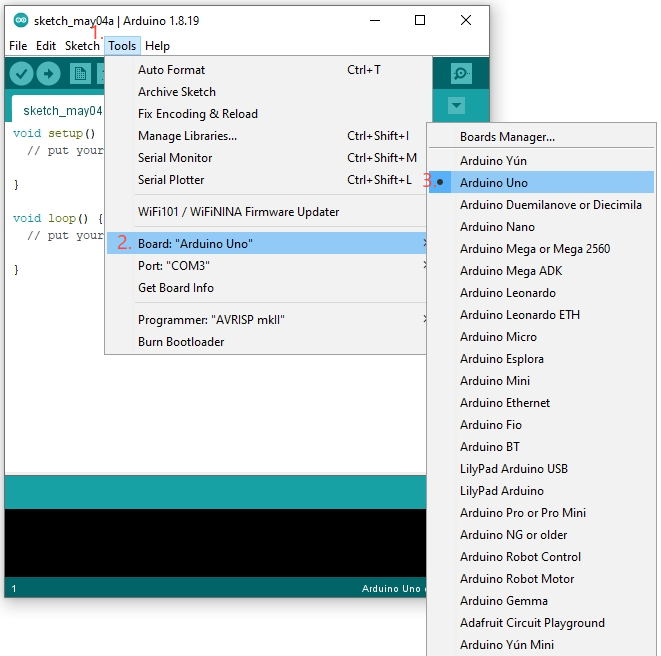This screenshot has height=656, width=661.
Task: Click the New sketch toolbar icon
Action: click(80, 74)
